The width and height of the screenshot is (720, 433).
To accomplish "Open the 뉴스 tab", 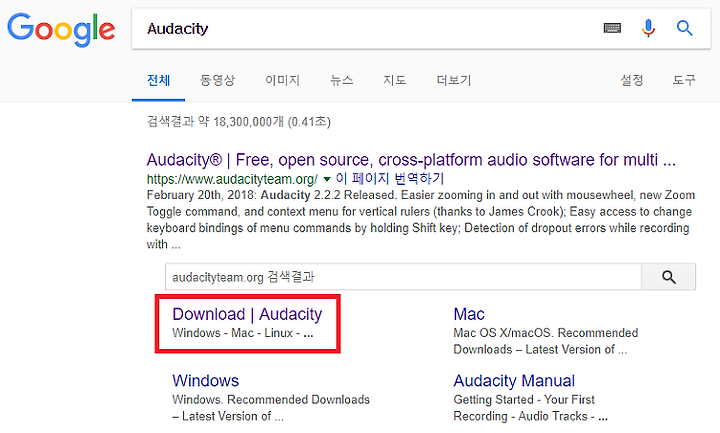I will point(342,80).
